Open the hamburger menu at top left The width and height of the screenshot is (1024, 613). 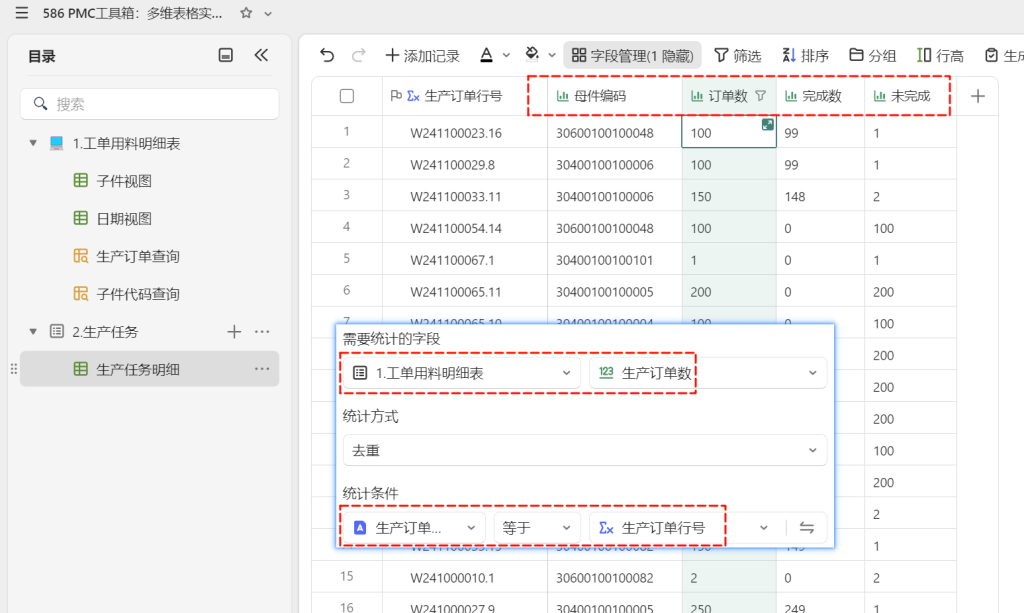tap(22, 13)
